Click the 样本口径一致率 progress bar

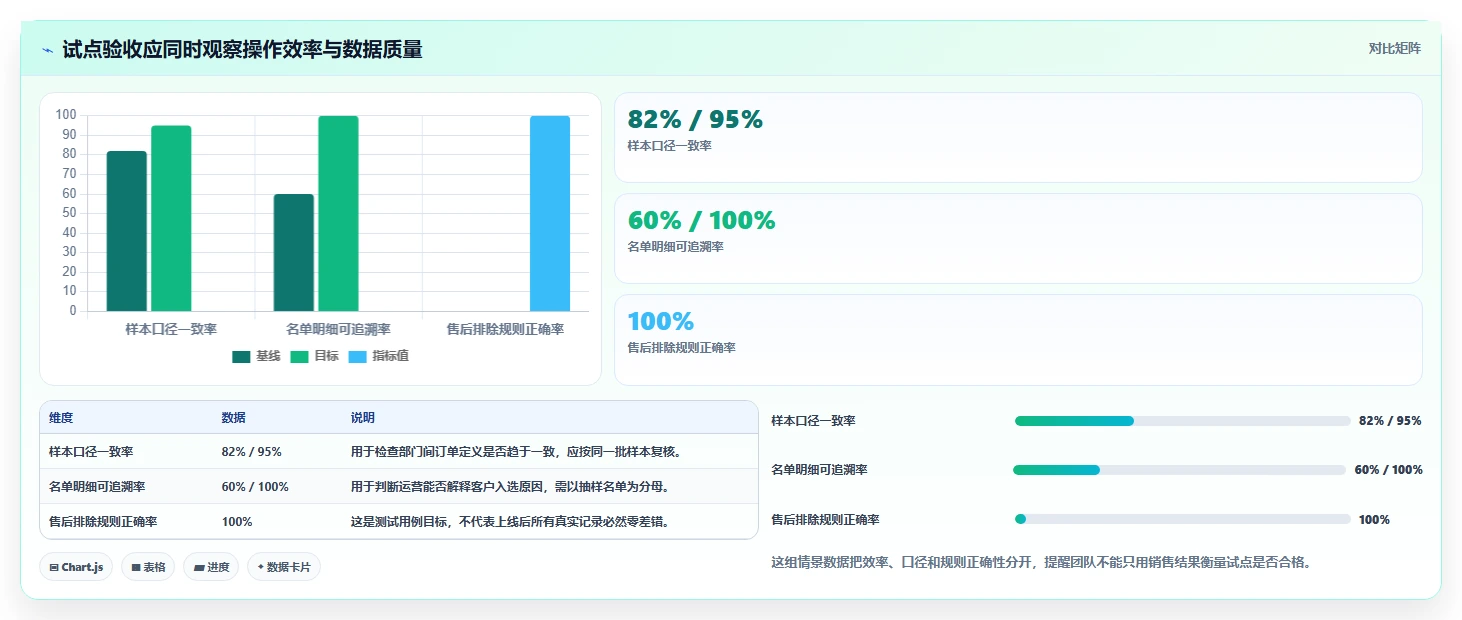coord(1182,421)
